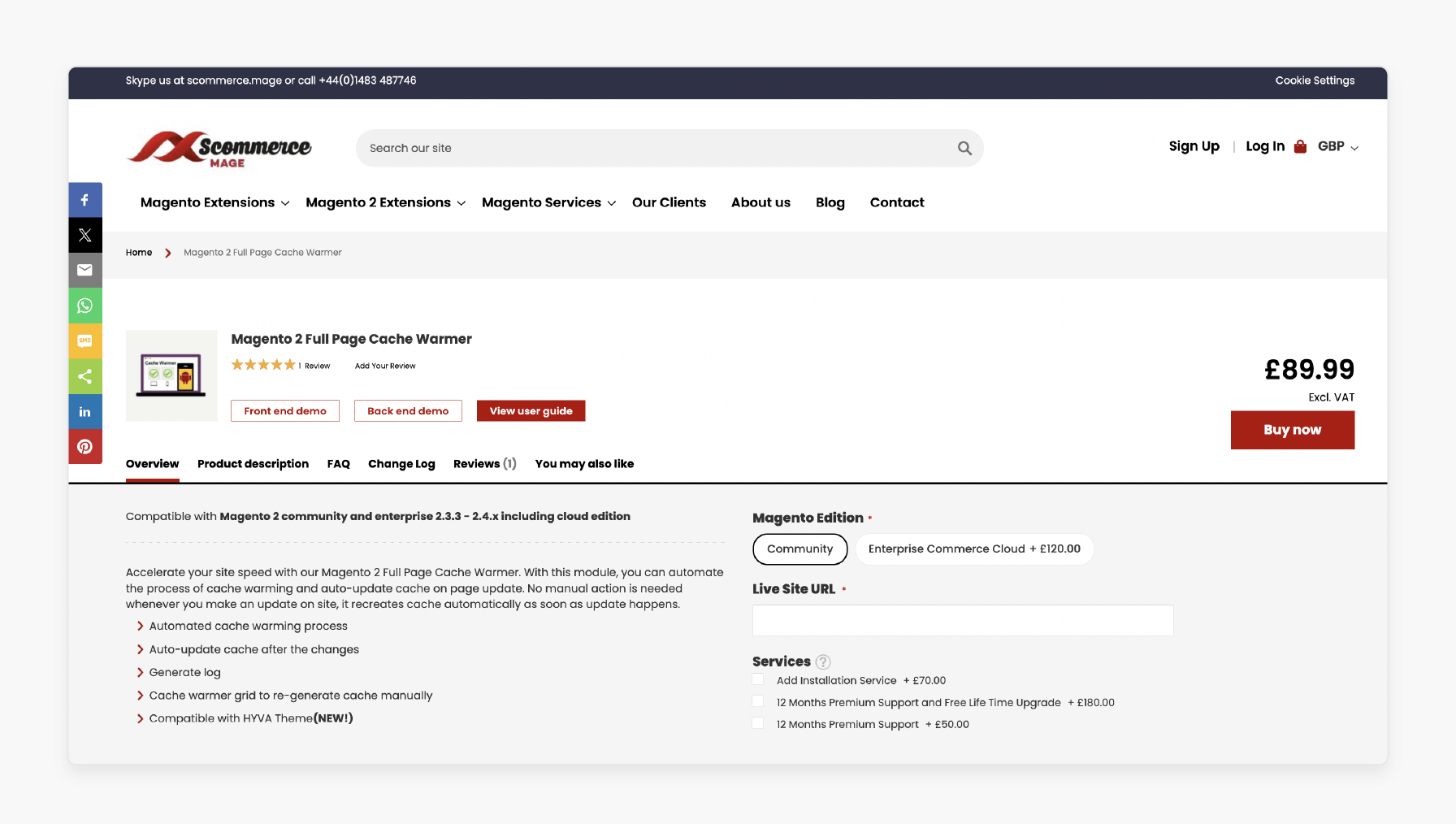Open the GBP currency dropdown
The image size is (1456, 824).
[1338, 146]
